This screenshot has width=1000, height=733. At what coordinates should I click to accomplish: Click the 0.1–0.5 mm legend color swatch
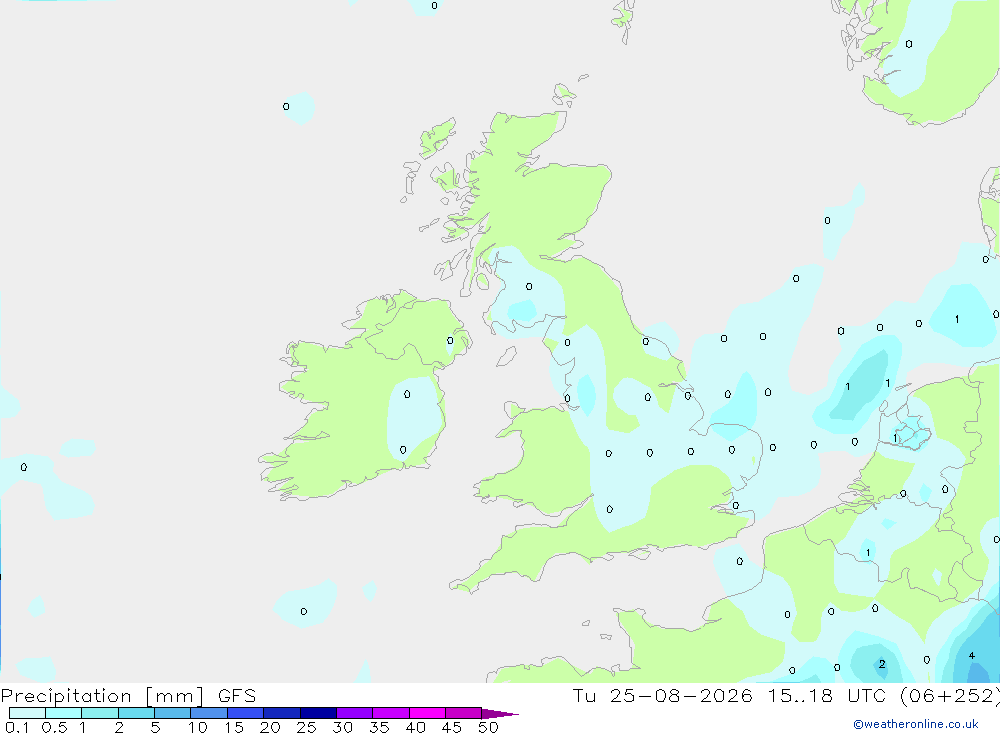click(27, 713)
